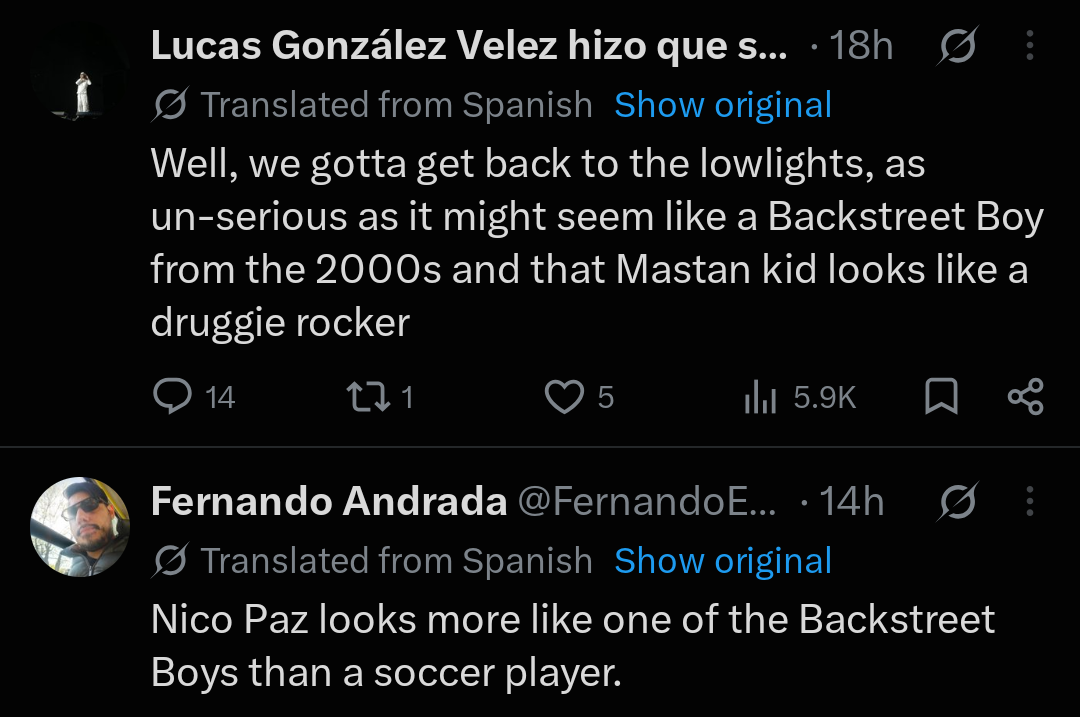Open tweet text about Nico Paz

click(572, 645)
